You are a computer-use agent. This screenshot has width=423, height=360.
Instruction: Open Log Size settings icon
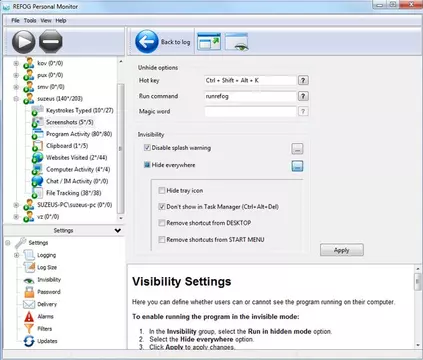[29, 267]
